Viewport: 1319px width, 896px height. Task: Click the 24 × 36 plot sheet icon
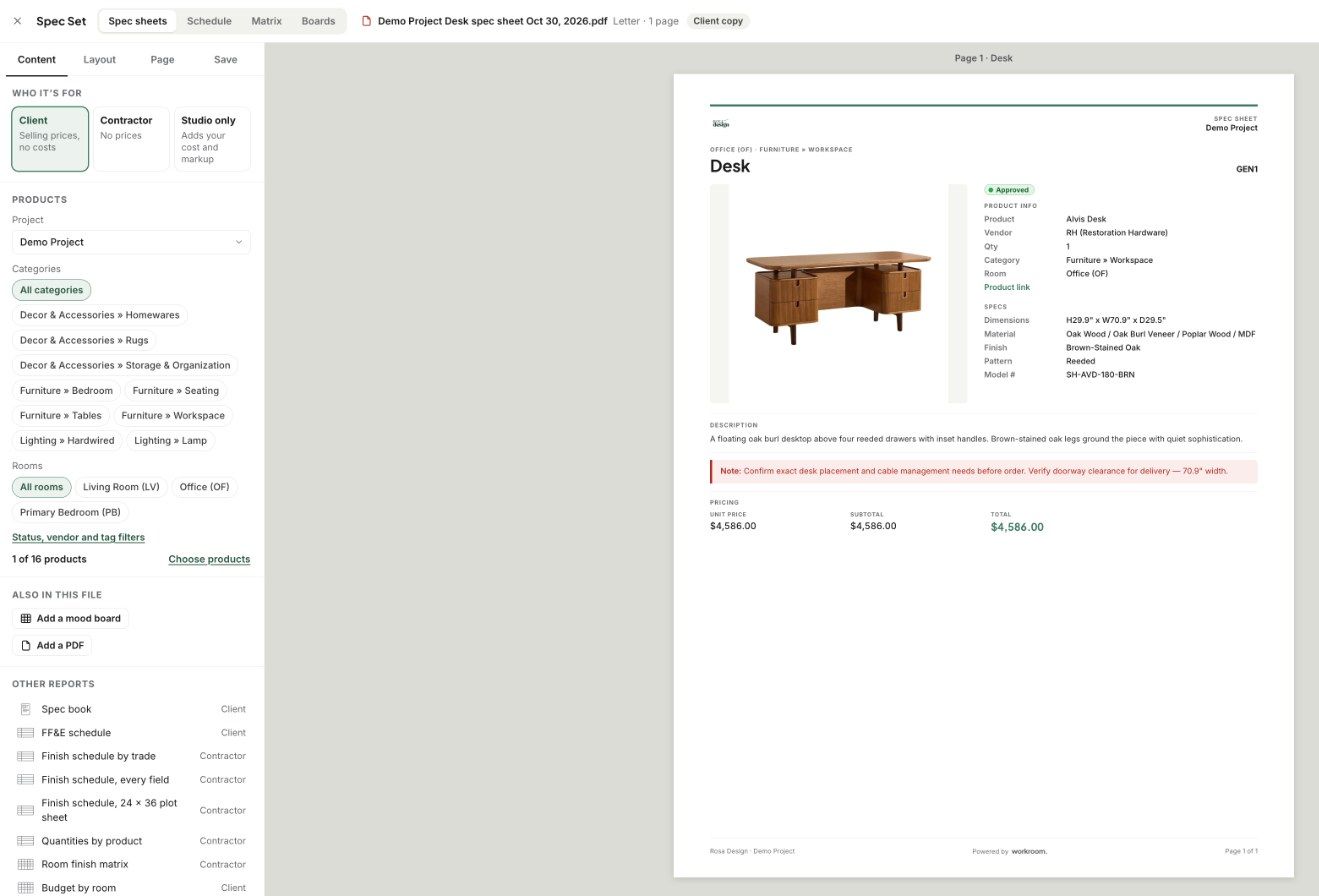(x=26, y=810)
